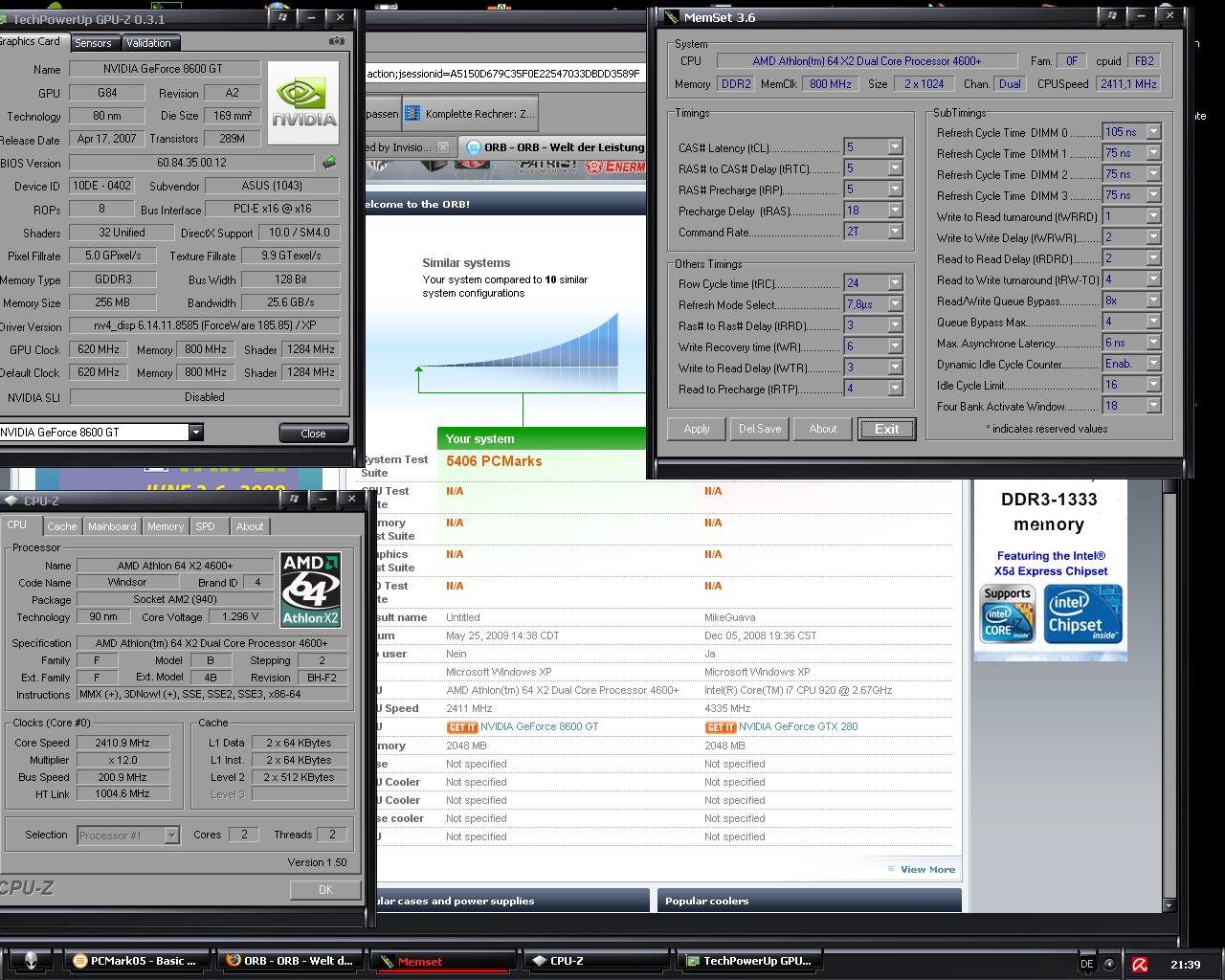Viewport: 1225px width, 980px height.
Task: Open the Command Rate dropdown
Action: click(x=895, y=232)
